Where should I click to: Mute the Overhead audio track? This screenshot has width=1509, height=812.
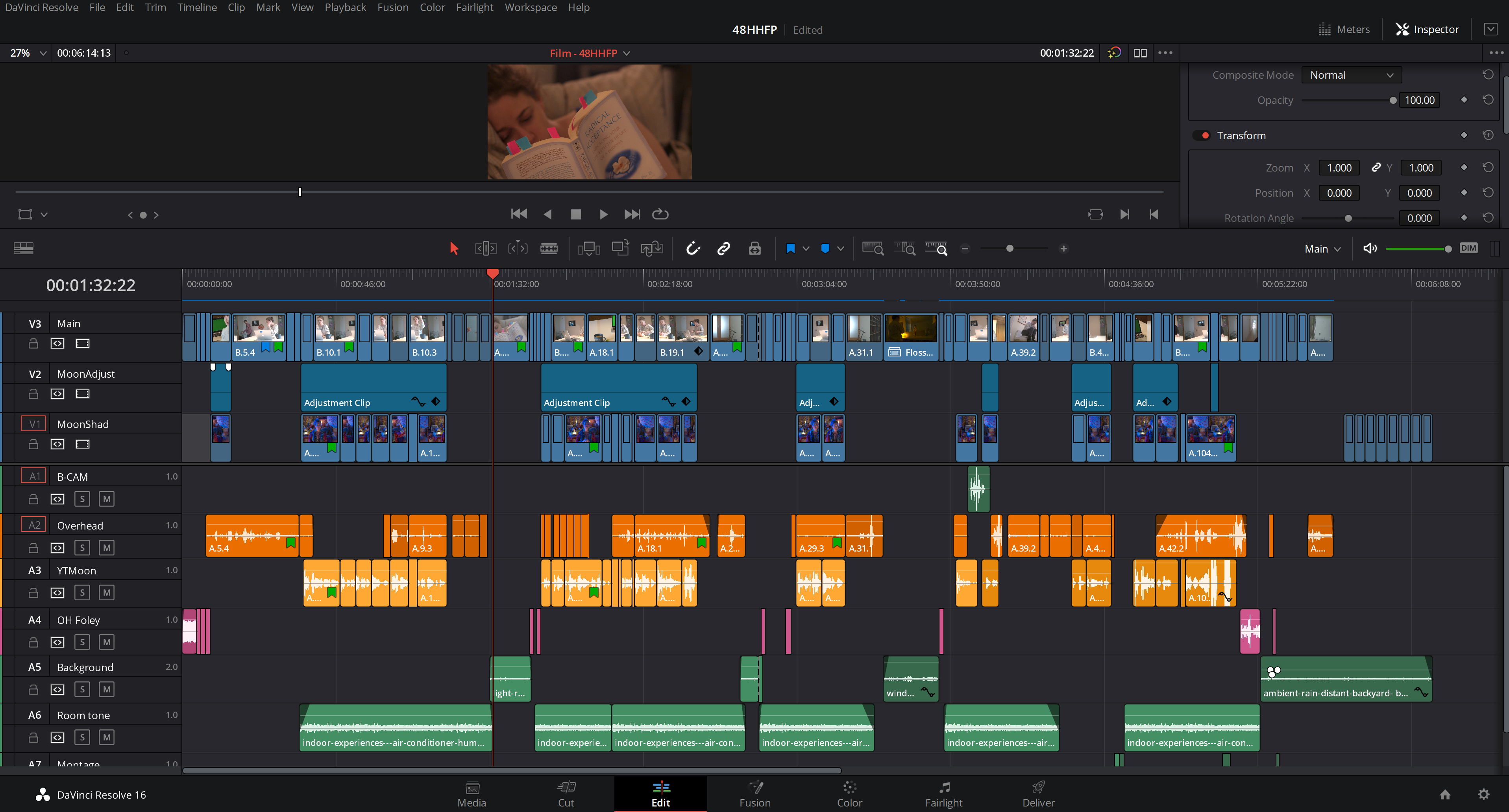click(x=106, y=548)
